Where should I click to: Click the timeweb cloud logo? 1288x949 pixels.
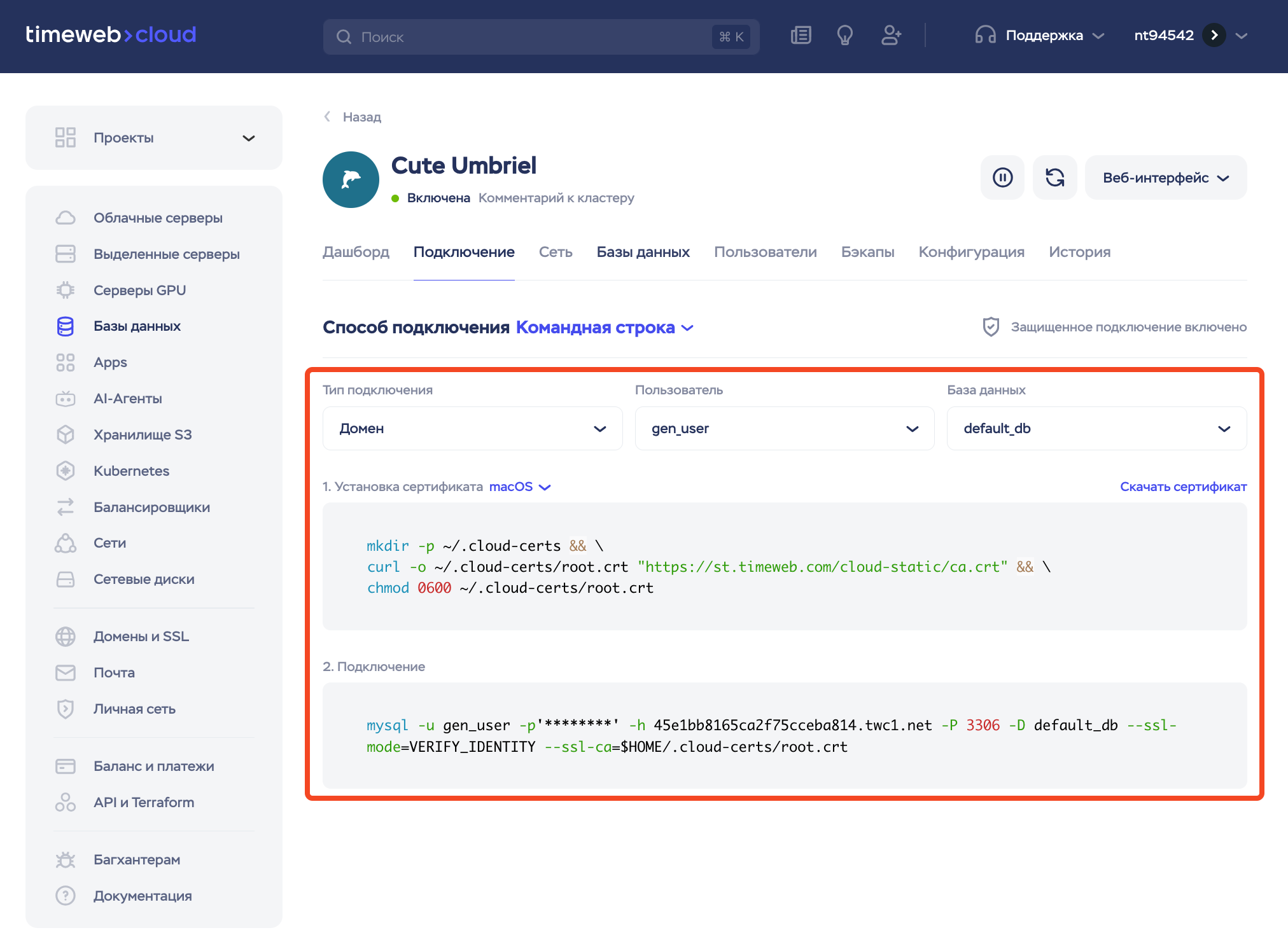(111, 34)
